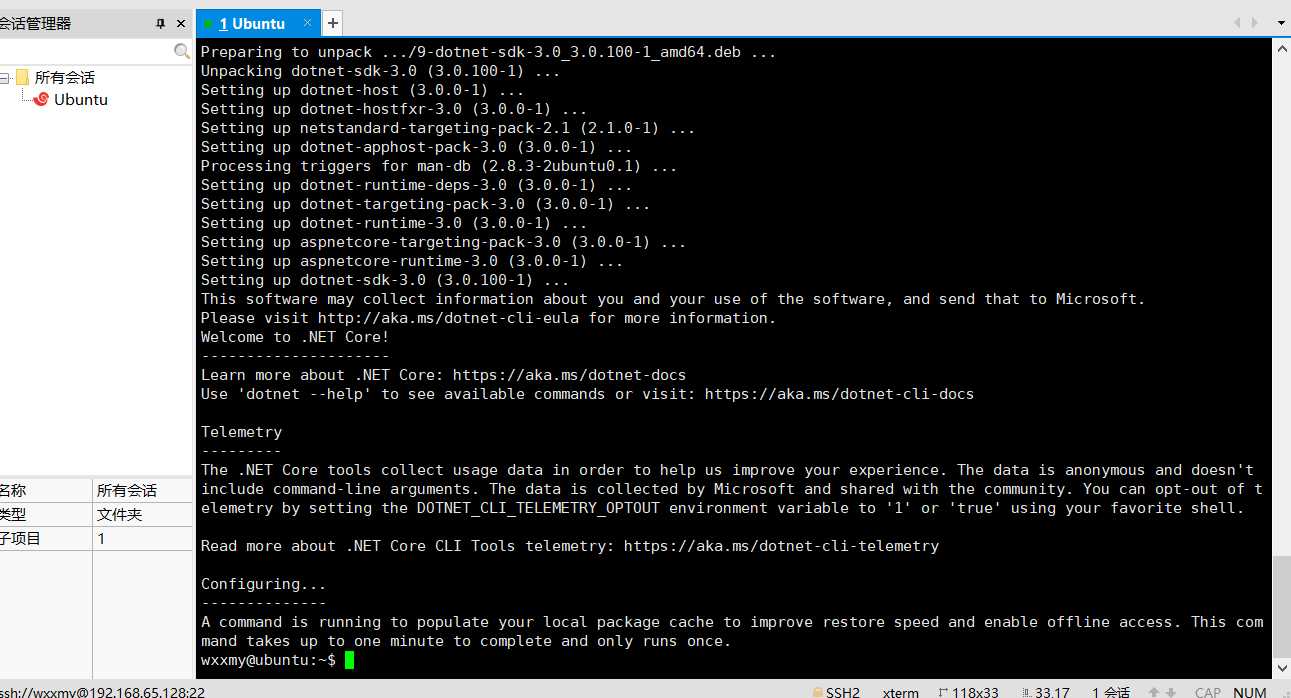Click the SSH2 lock icon in status bar
Screen dimensions: 1291x698
(818, 692)
